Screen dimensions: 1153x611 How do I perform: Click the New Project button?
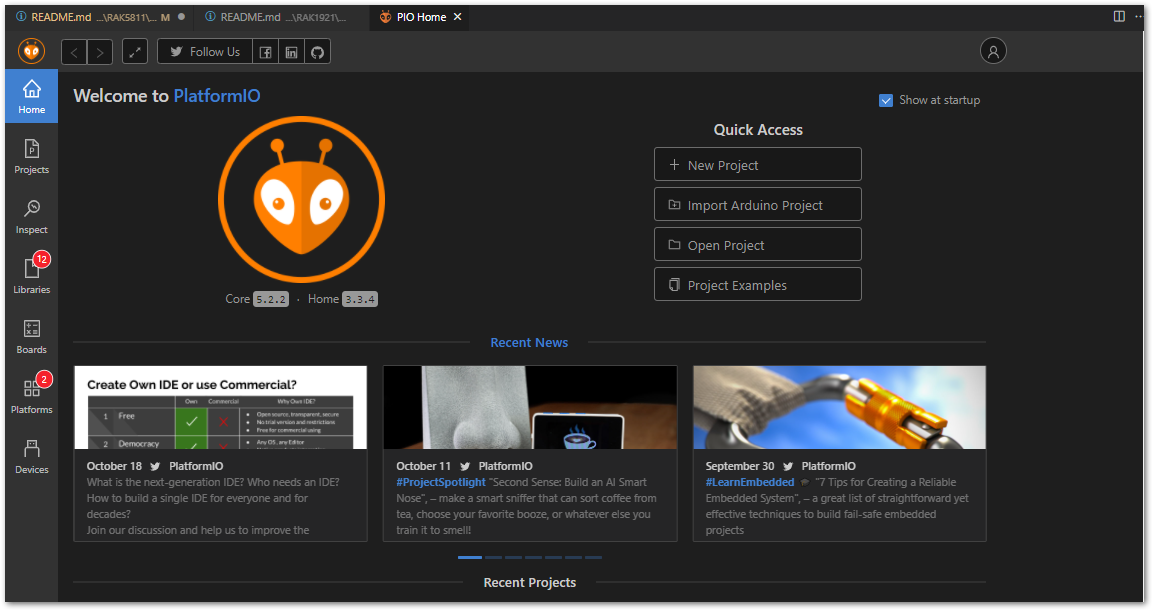coord(757,164)
